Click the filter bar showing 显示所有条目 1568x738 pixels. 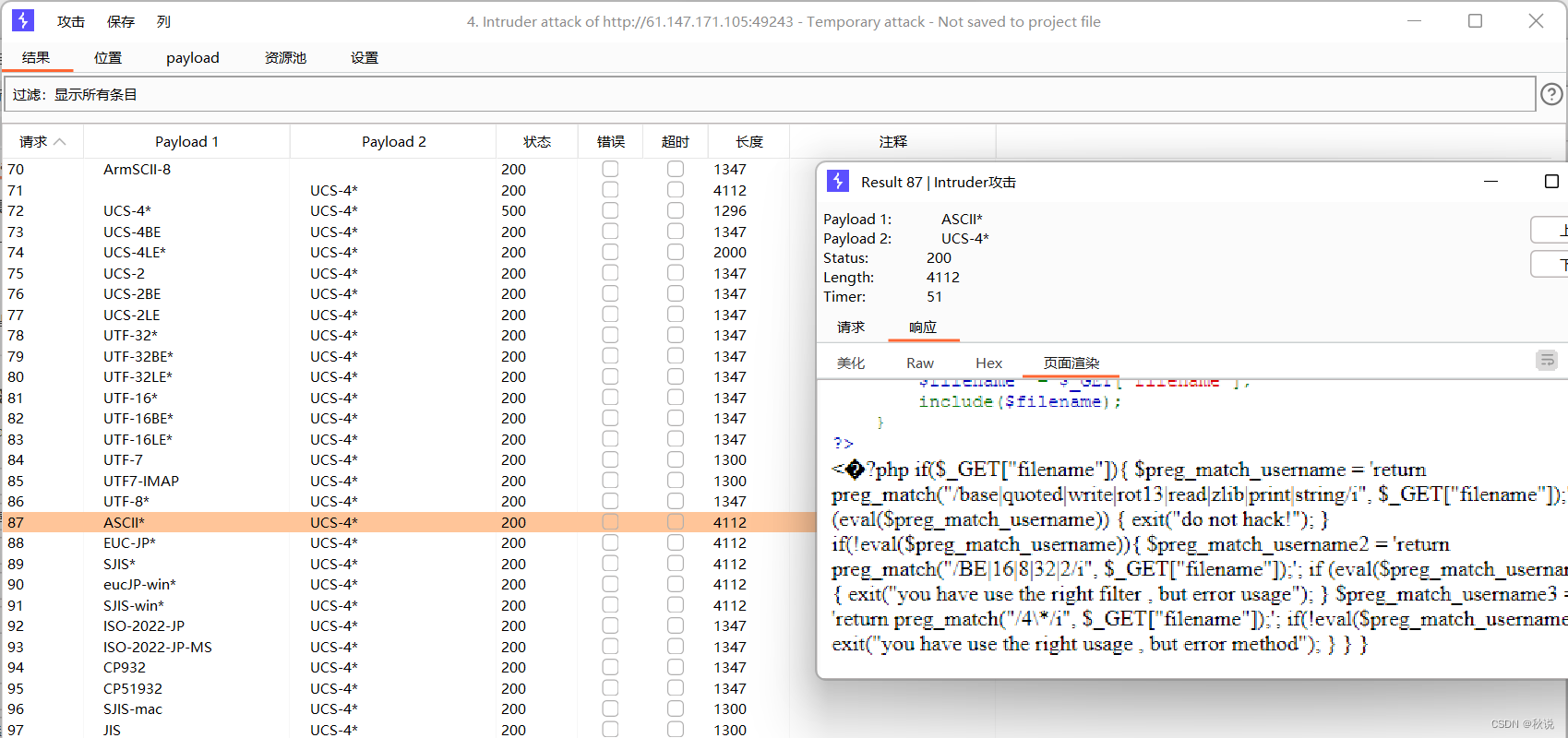click(x=770, y=94)
